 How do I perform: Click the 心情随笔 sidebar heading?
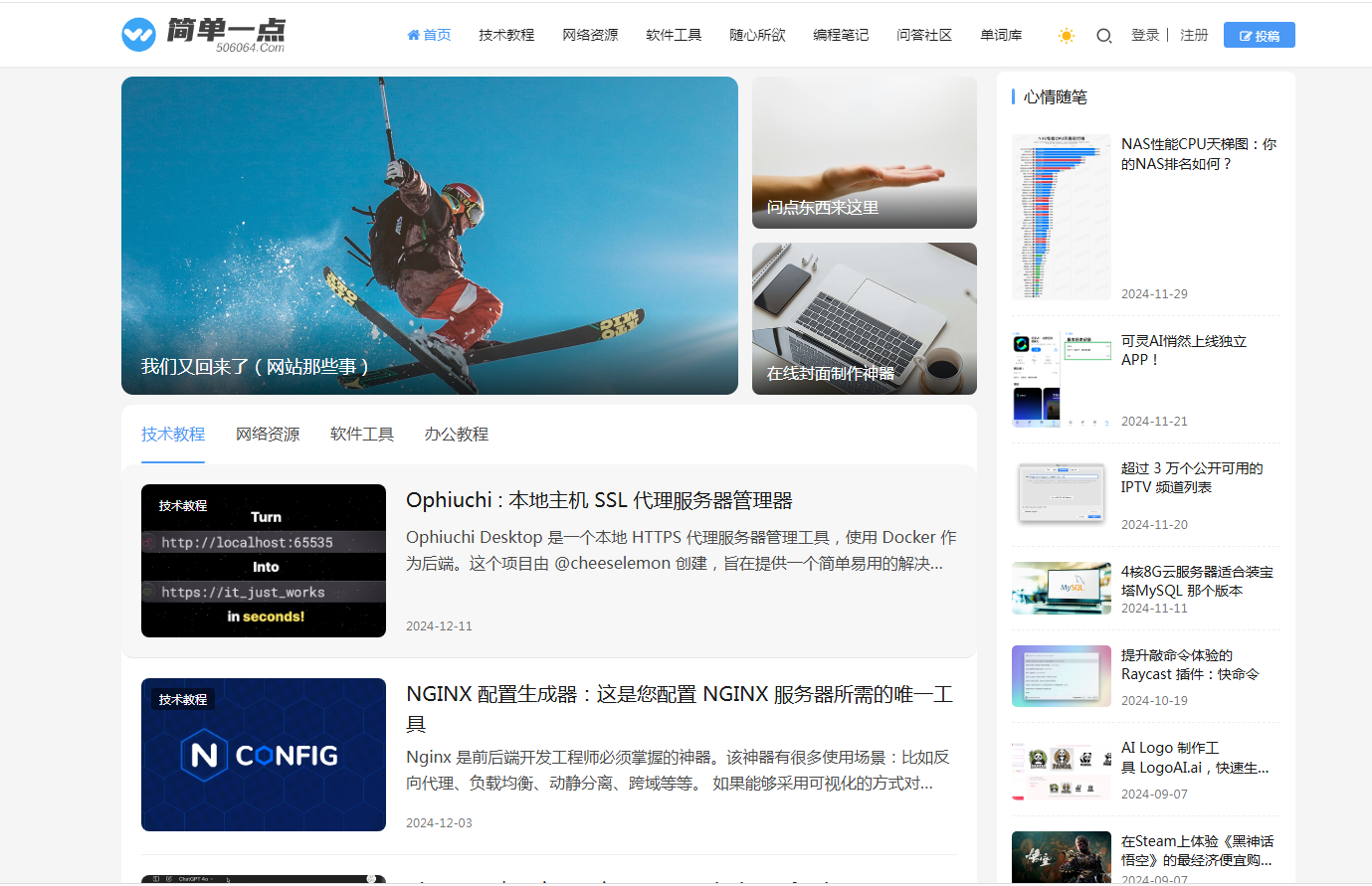tap(1056, 96)
